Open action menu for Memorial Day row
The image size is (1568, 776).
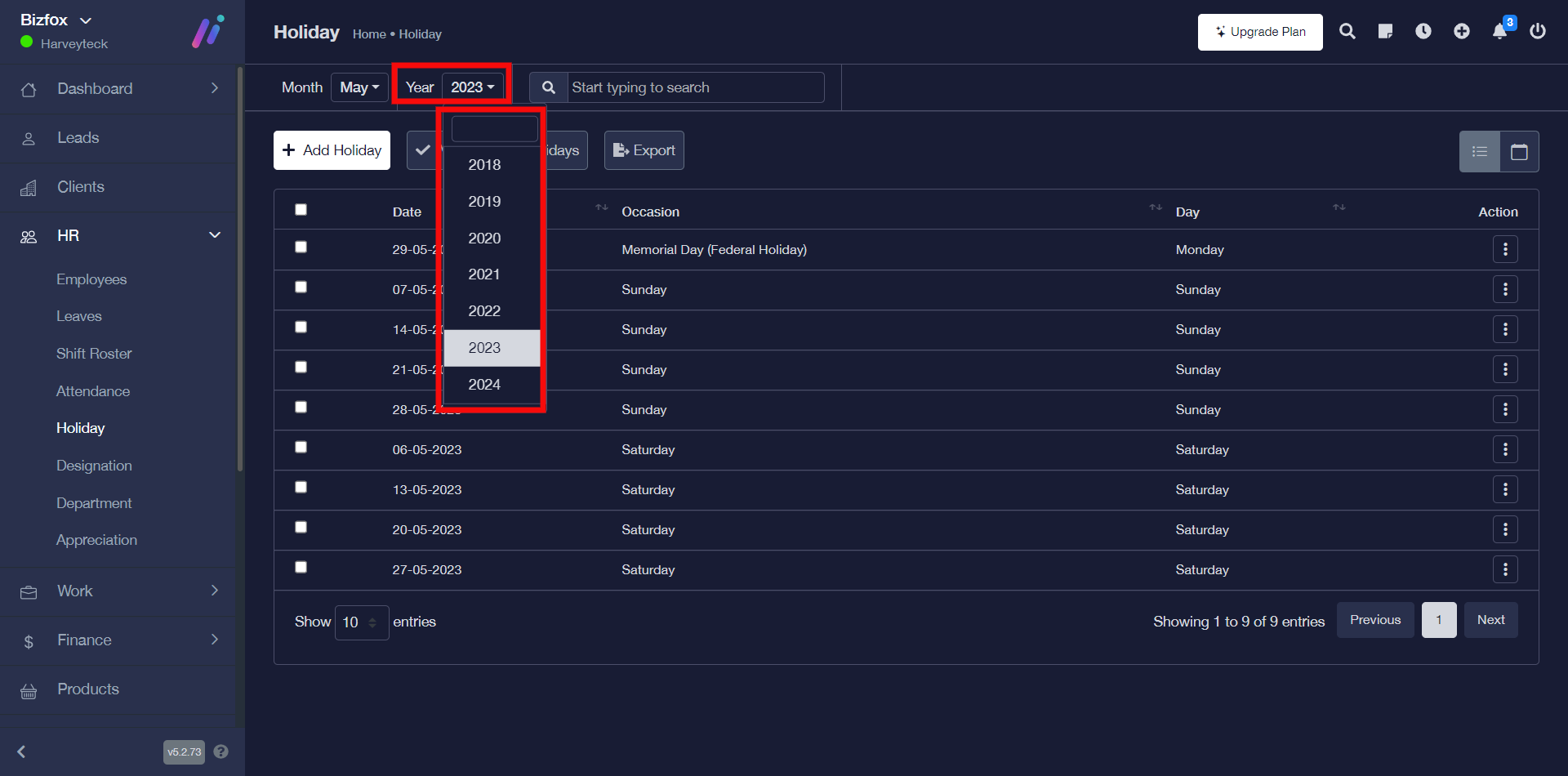click(1505, 249)
